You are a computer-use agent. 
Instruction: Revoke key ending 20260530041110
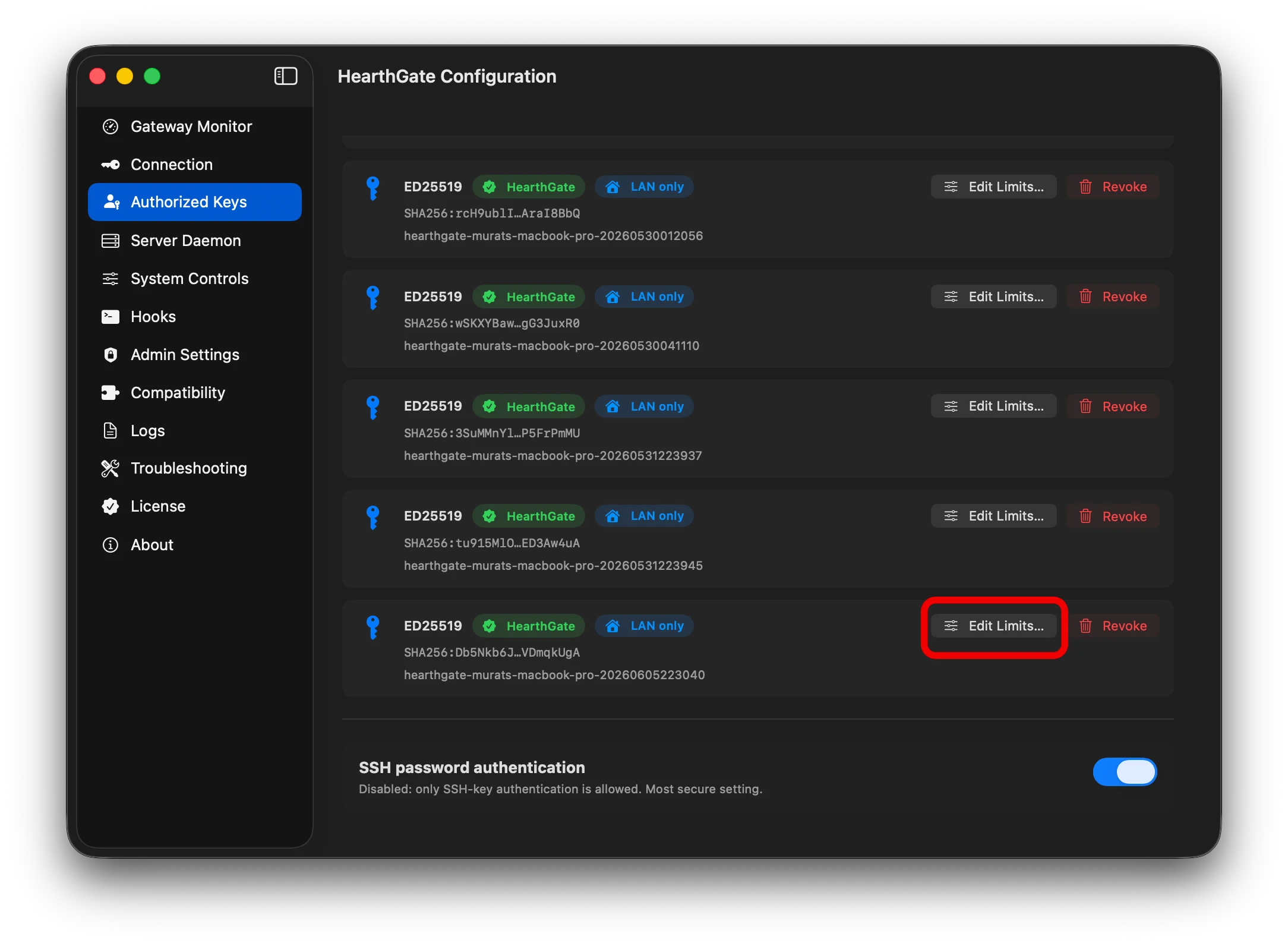click(1113, 297)
